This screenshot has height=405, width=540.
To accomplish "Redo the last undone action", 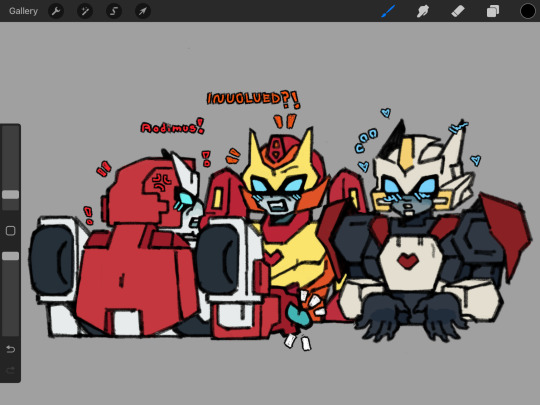I will (x=10, y=370).
